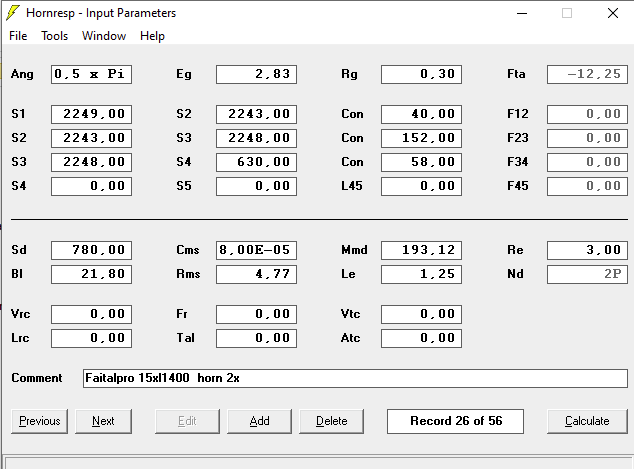Click the left column S4 field 0,00
The height and width of the screenshot is (469, 634).
tap(91, 186)
